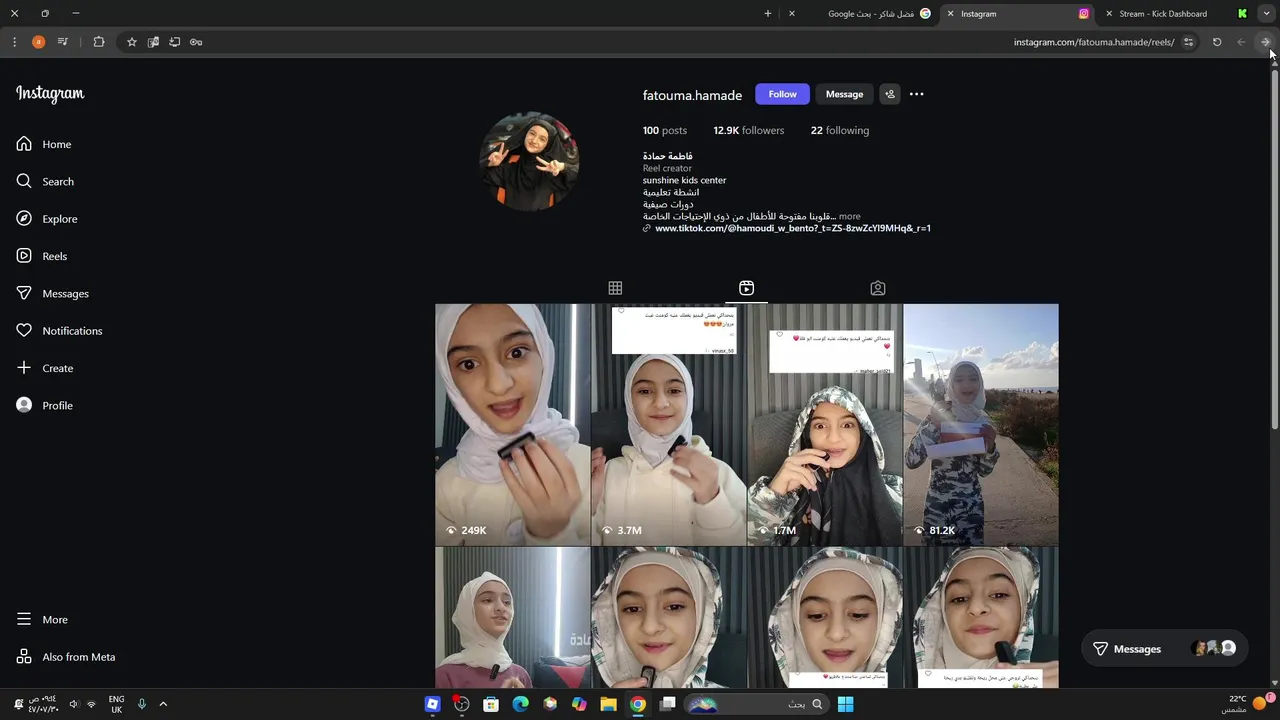Open Notifications in the sidebar
The image size is (1280, 720).
pos(59,331)
